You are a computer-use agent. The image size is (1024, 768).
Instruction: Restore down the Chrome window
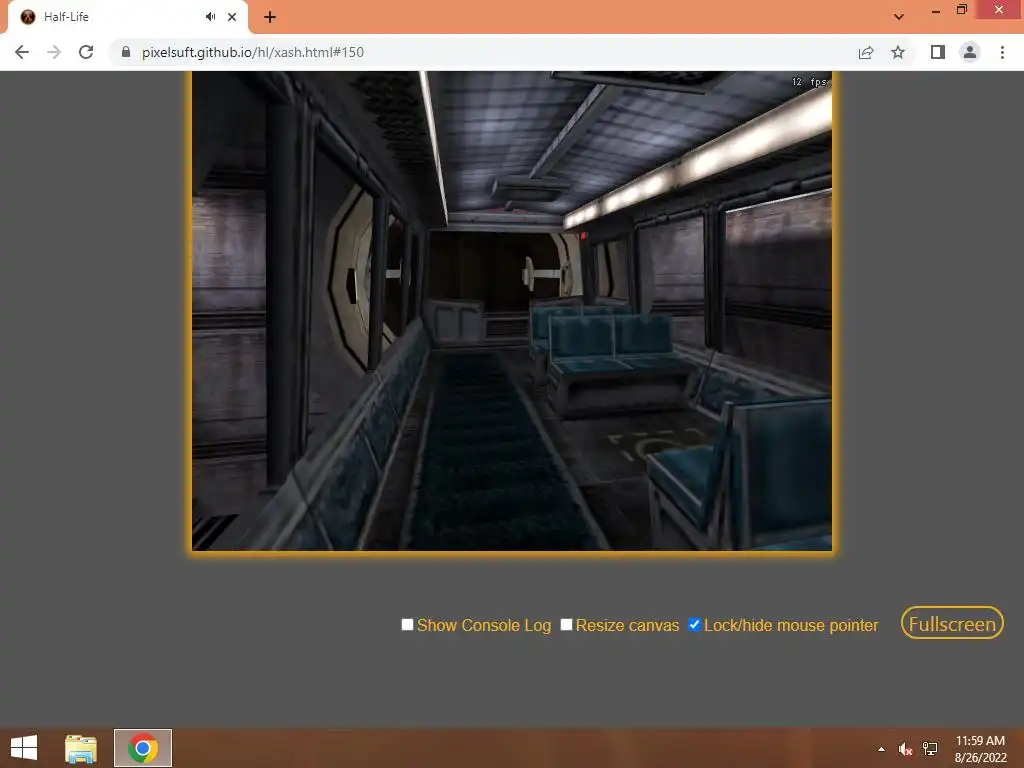tap(962, 10)
